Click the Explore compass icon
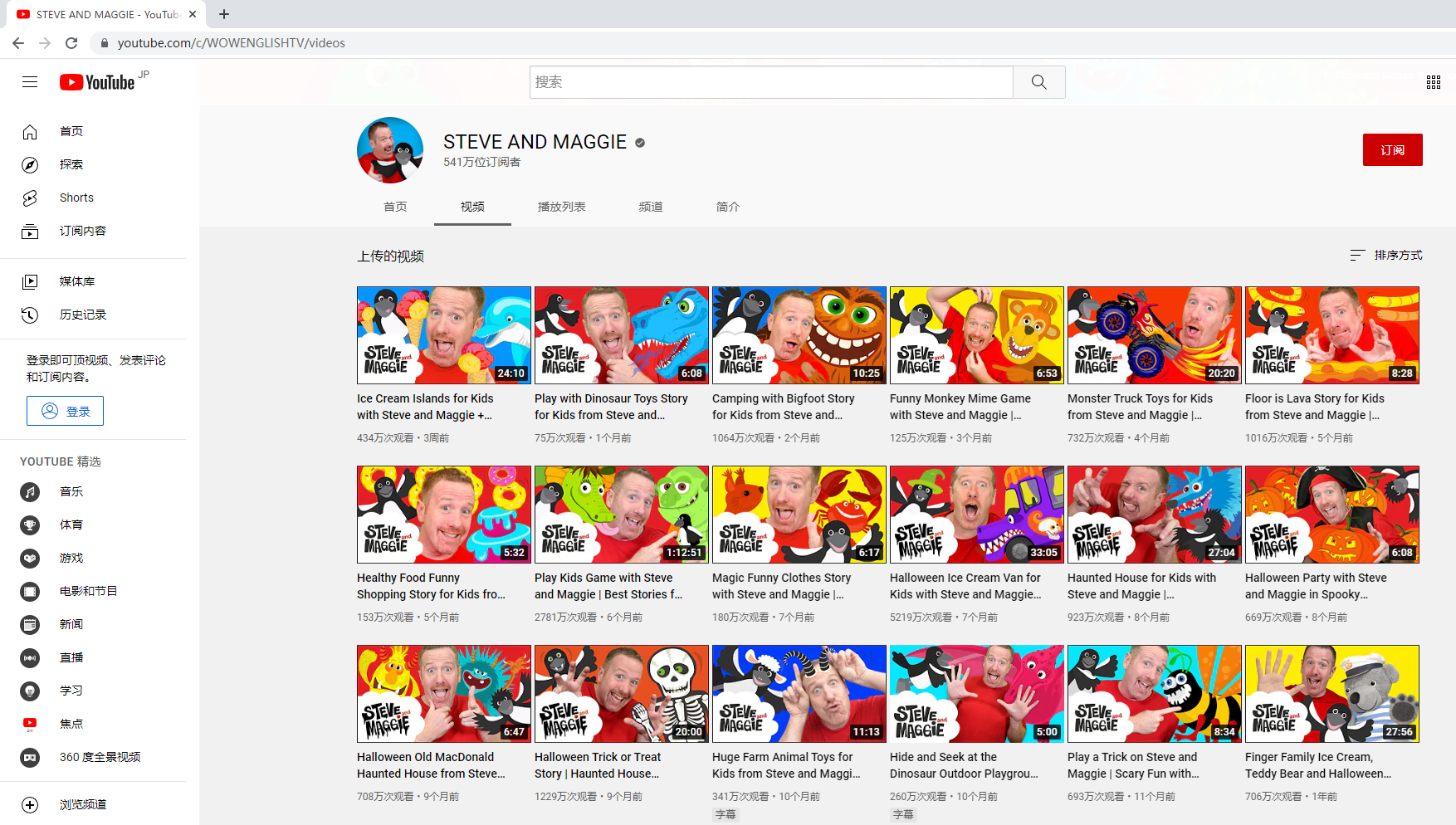Viewport: 1456px width, 825px height. [x=30, y=164]
